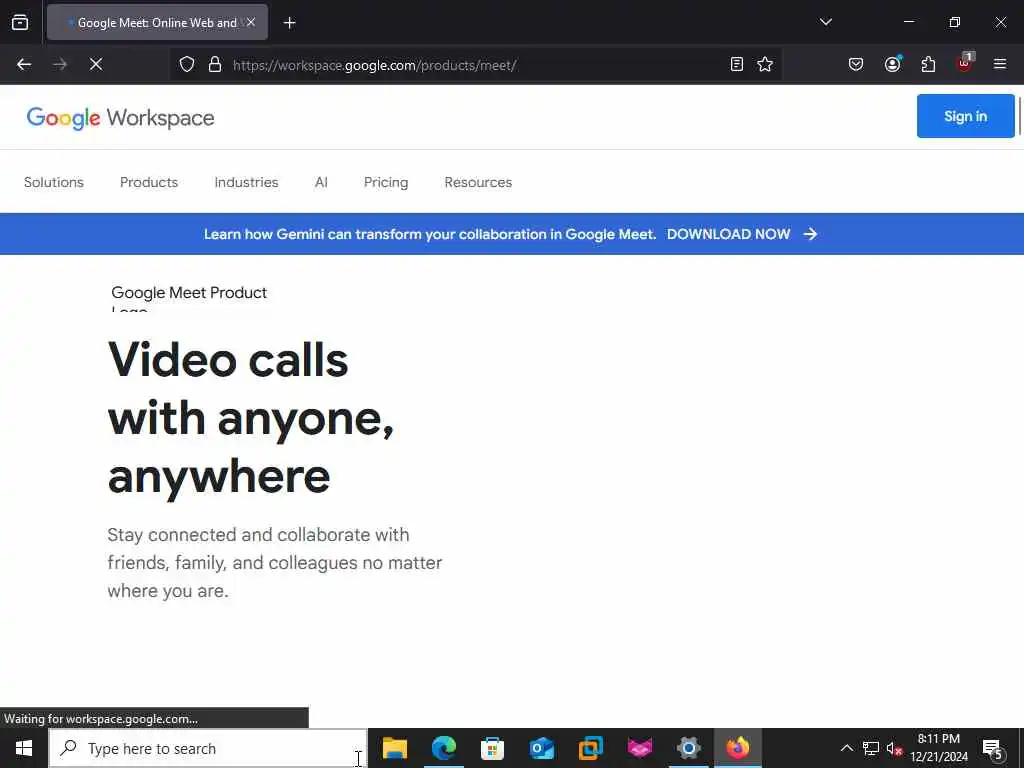The height and width of the screenshot is (768, 1024).
Task: Open Firefox account menu
Action: coord(892,64)
